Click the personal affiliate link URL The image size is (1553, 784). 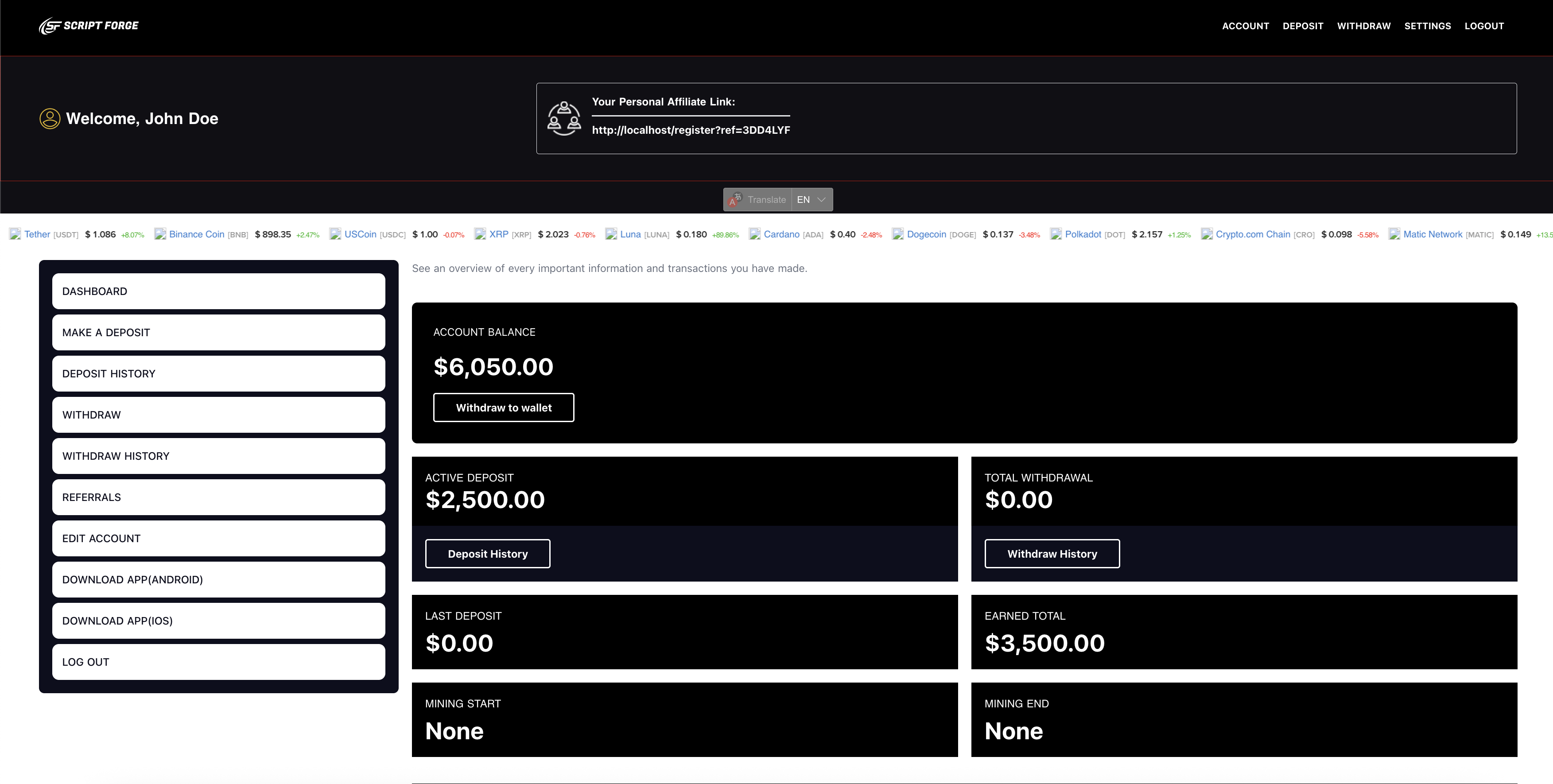[x=690, y=130]
